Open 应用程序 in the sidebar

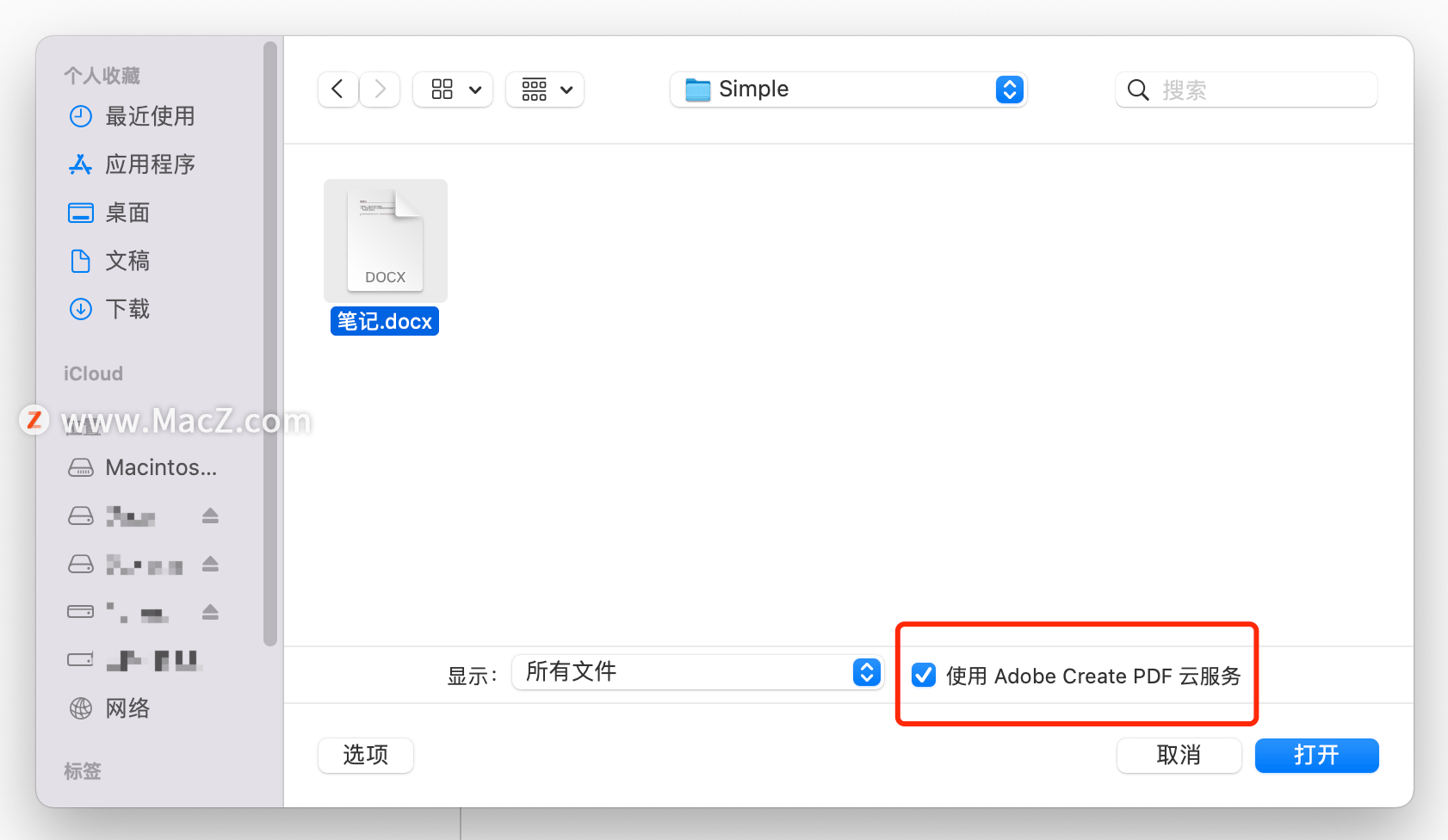pos(151,164)
